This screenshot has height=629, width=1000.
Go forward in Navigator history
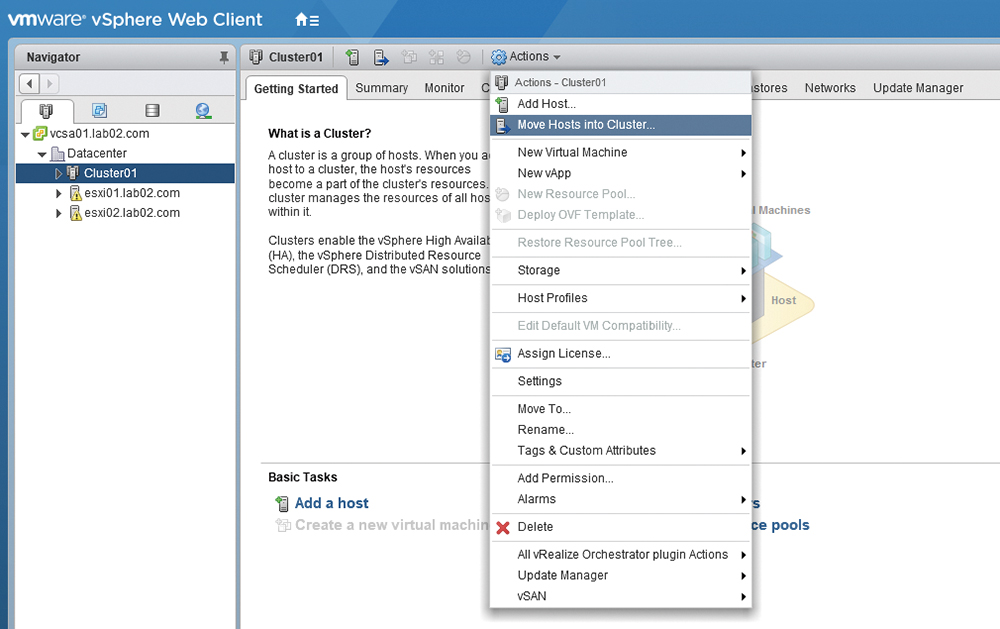coord(50,84)
